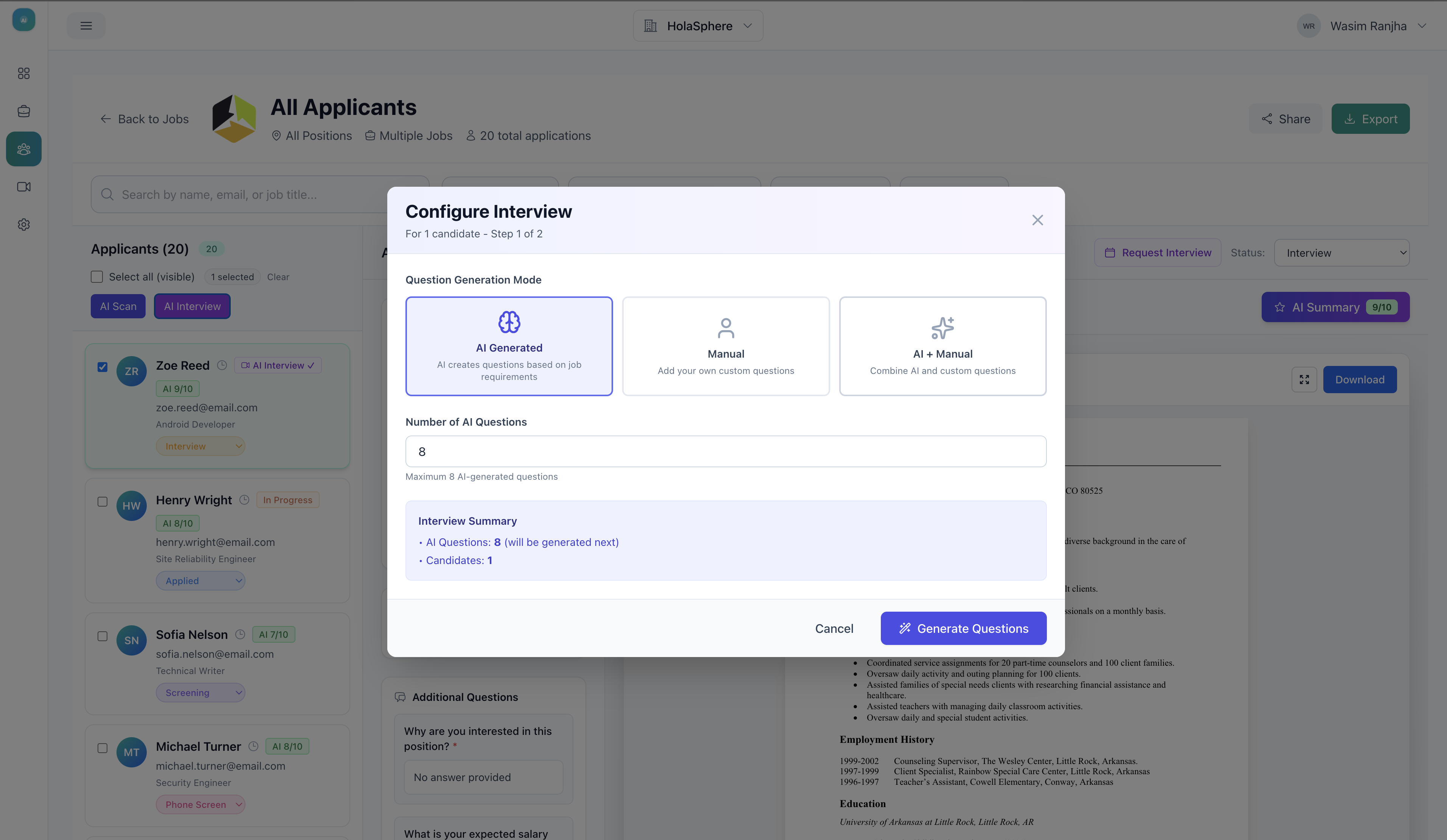Click the hamburger menu icon top left
The height and width of the screenshot is (840, 1447).
pos(86,25)
